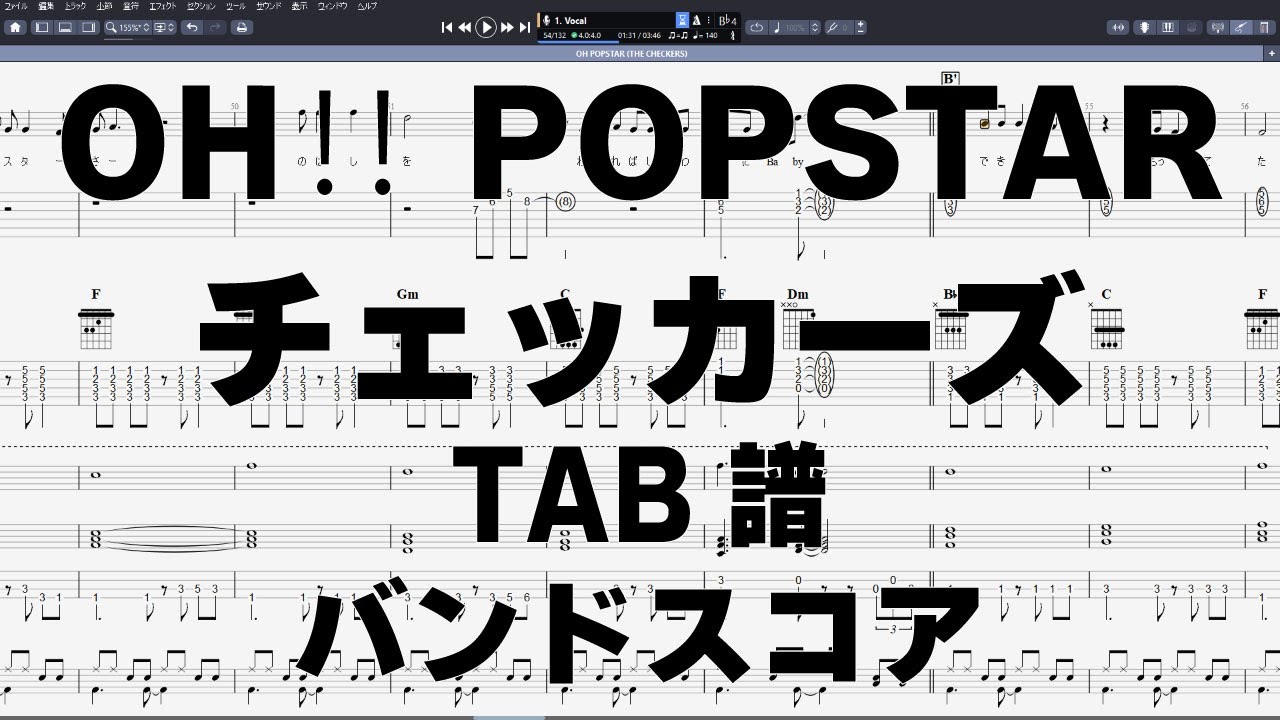Screen dimensions: 1280x720
Task: Jump to the first bar
Action: [447, 27]
